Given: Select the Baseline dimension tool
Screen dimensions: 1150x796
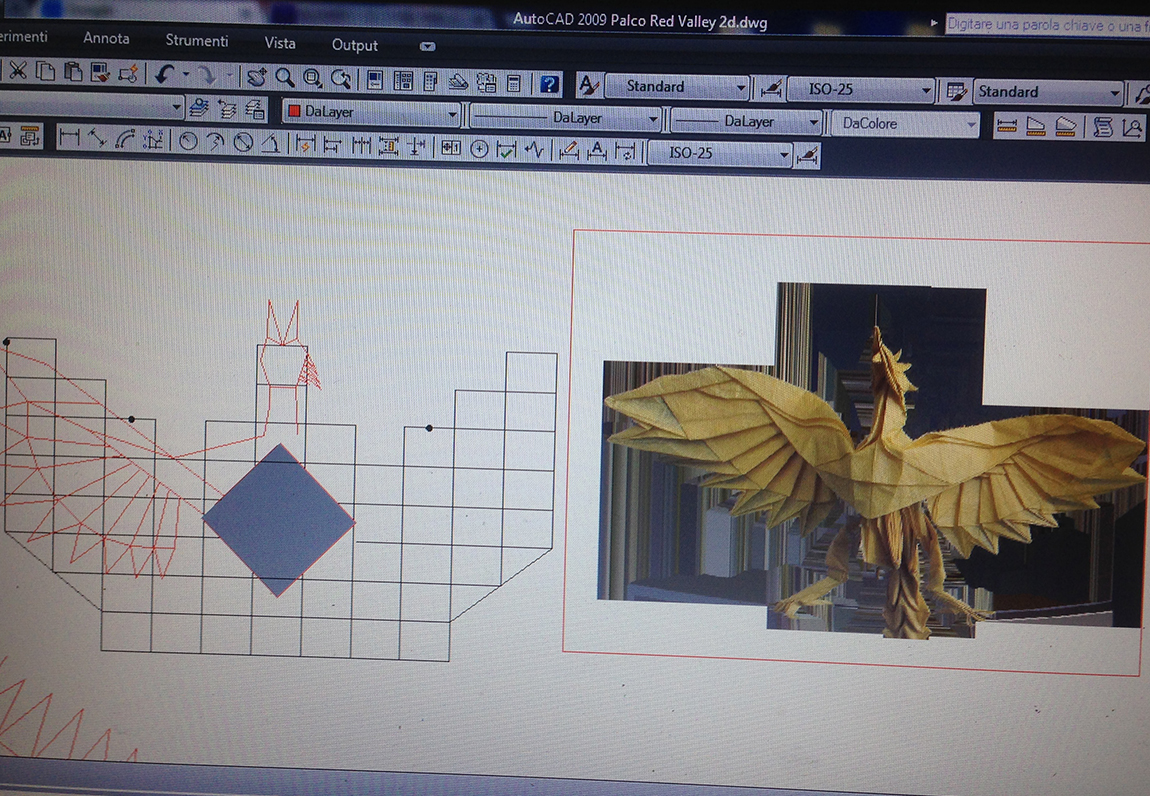Looking at the screenshot, I should coord(333,145).
